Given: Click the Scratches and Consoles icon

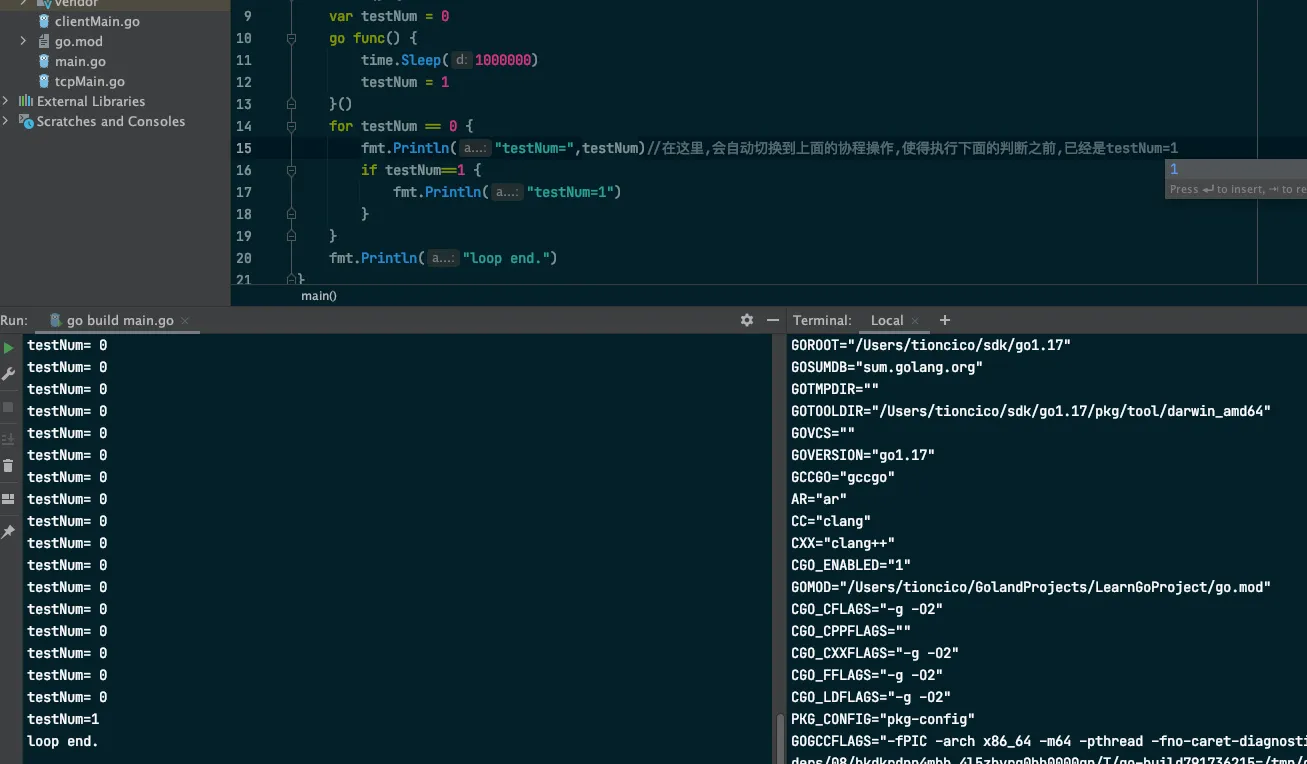Looking at the screenshot, I should [x=26, y=121].
